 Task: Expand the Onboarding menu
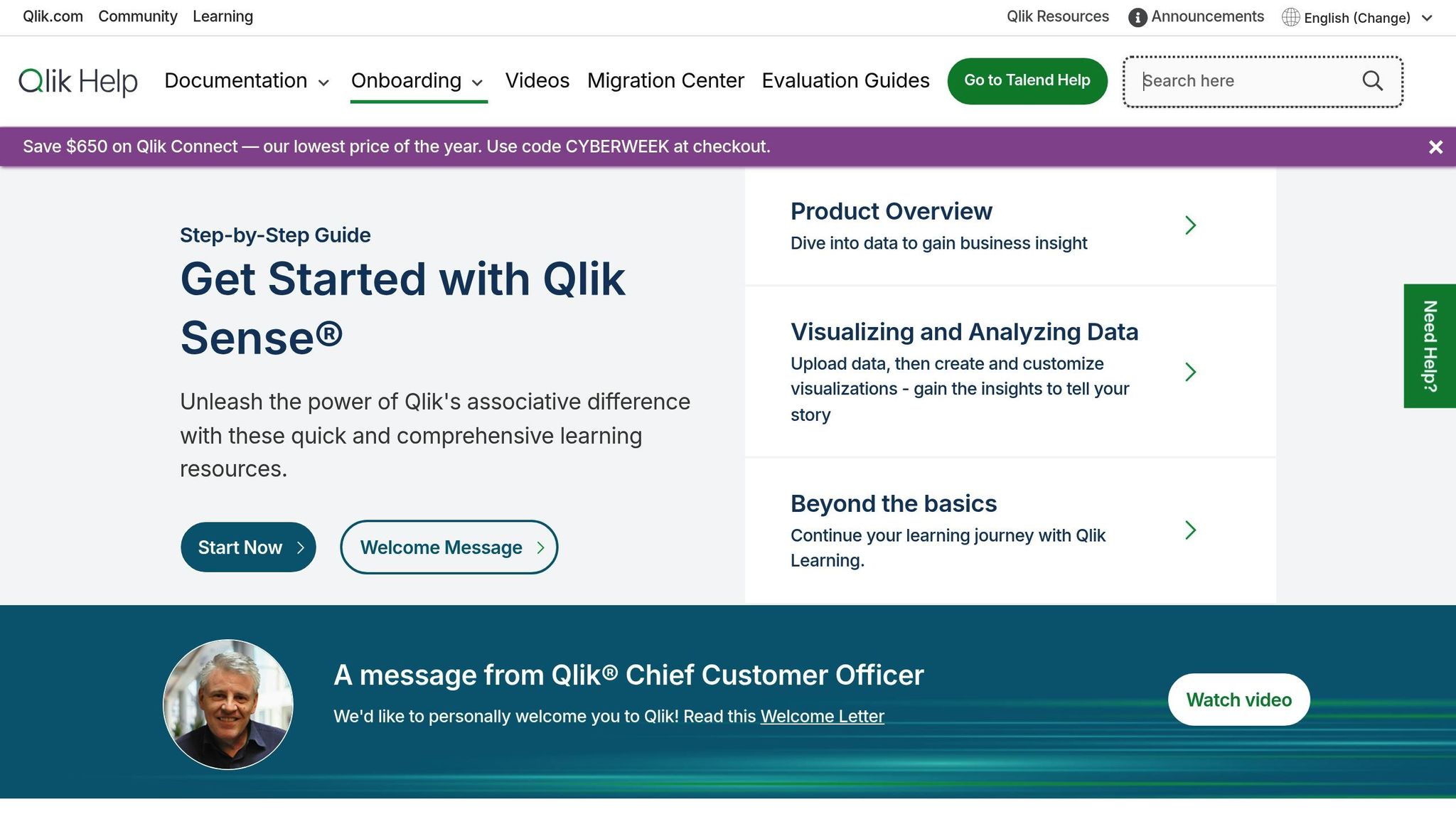(x=405, y=80)
